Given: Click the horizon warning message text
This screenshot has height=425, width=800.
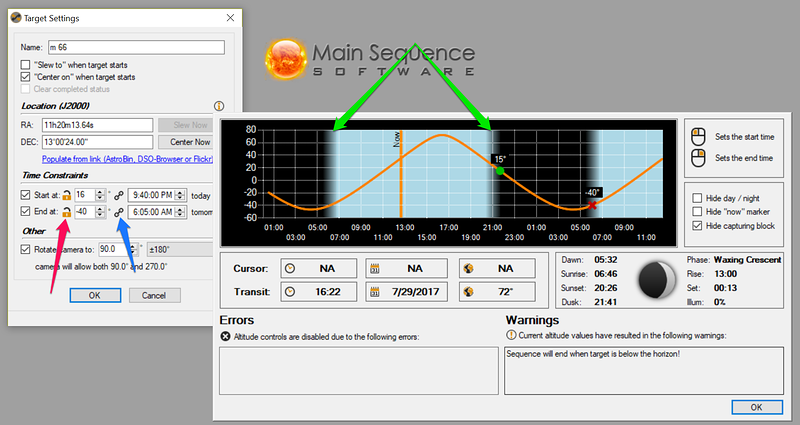Looking at the screenshot, I should tap(593, 354).
